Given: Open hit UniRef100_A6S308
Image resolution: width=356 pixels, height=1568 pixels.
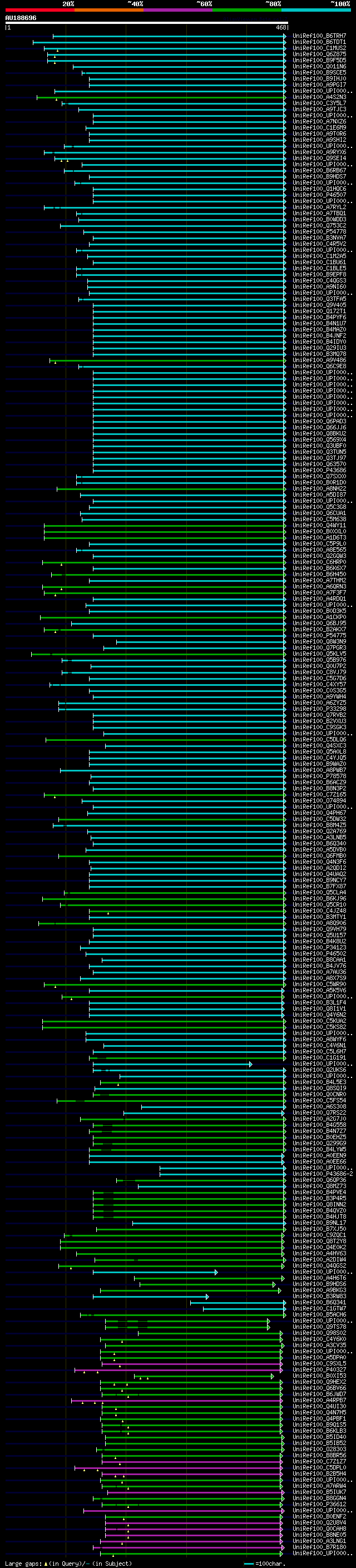Looking at the screenshot, I should point(319,1106).
